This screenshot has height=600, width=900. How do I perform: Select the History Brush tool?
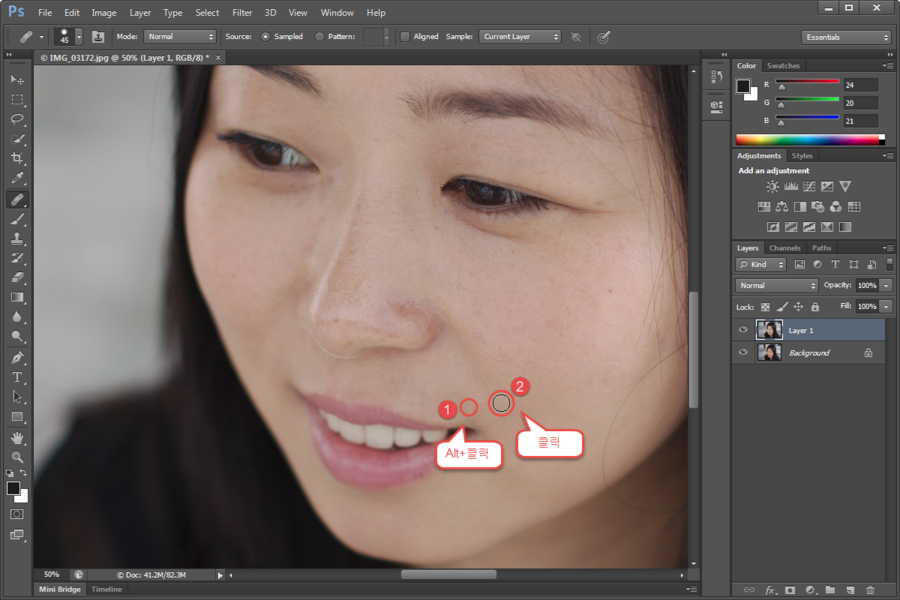(x=17, y=258)
